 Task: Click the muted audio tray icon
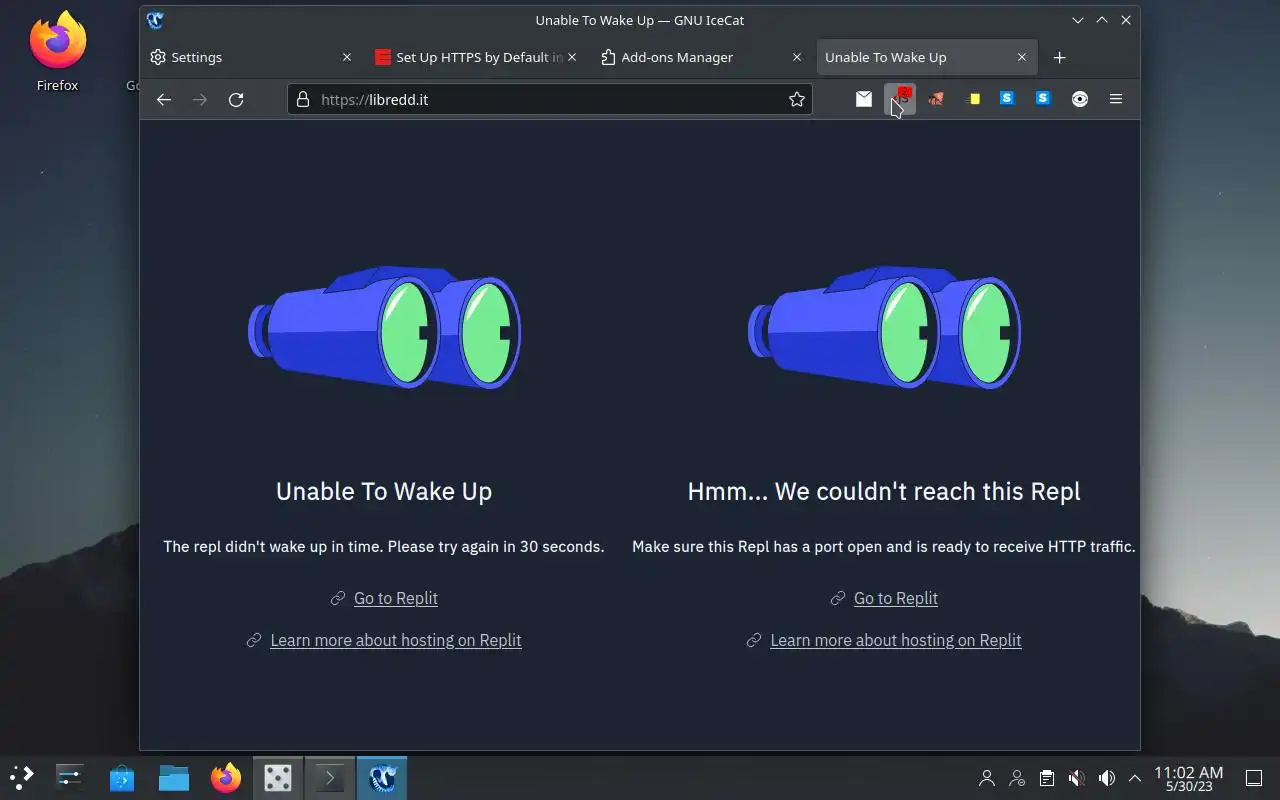[1076, 778]
